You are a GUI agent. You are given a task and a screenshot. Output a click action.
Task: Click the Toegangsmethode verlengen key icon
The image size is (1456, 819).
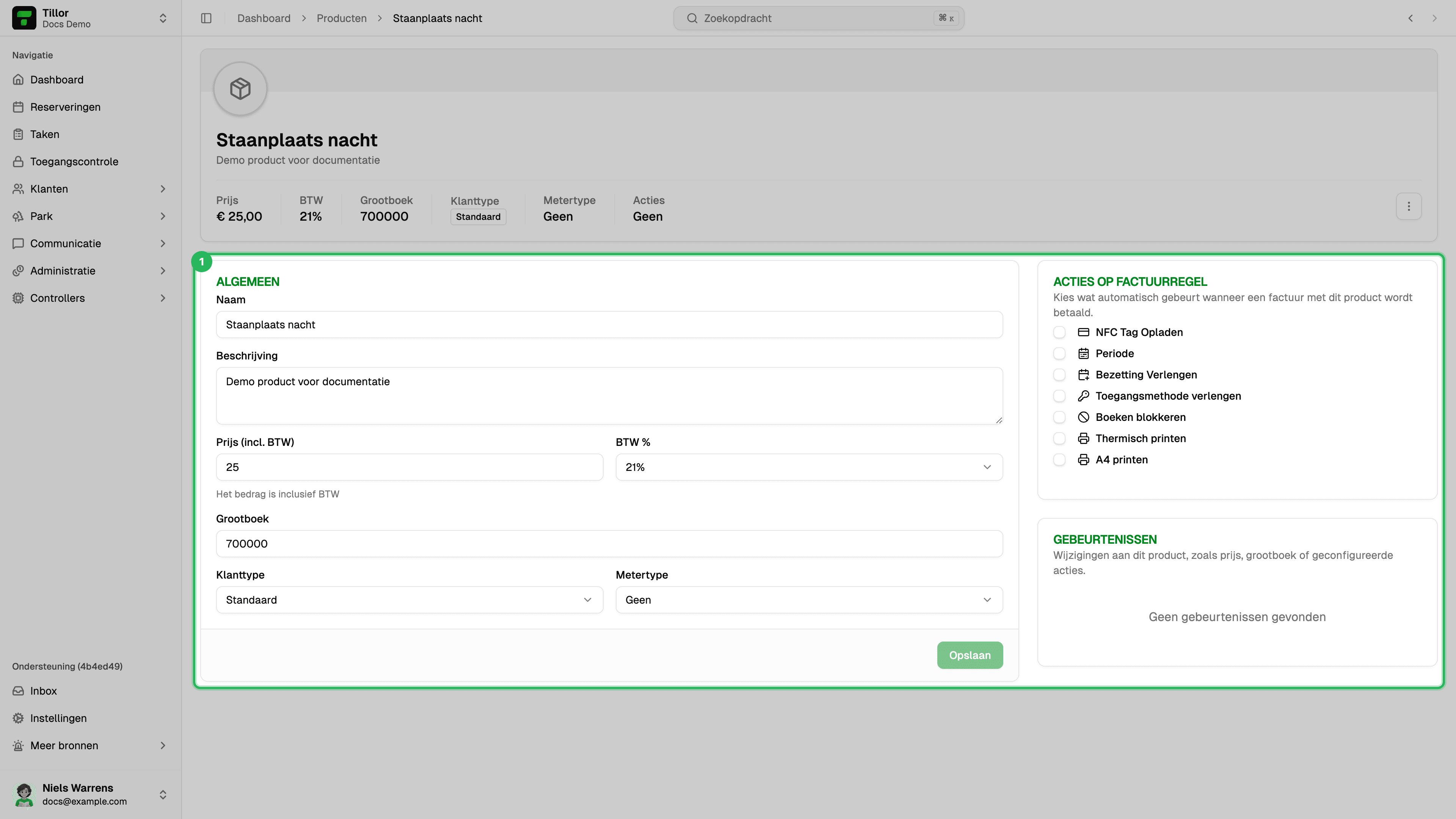point(1083,396)
